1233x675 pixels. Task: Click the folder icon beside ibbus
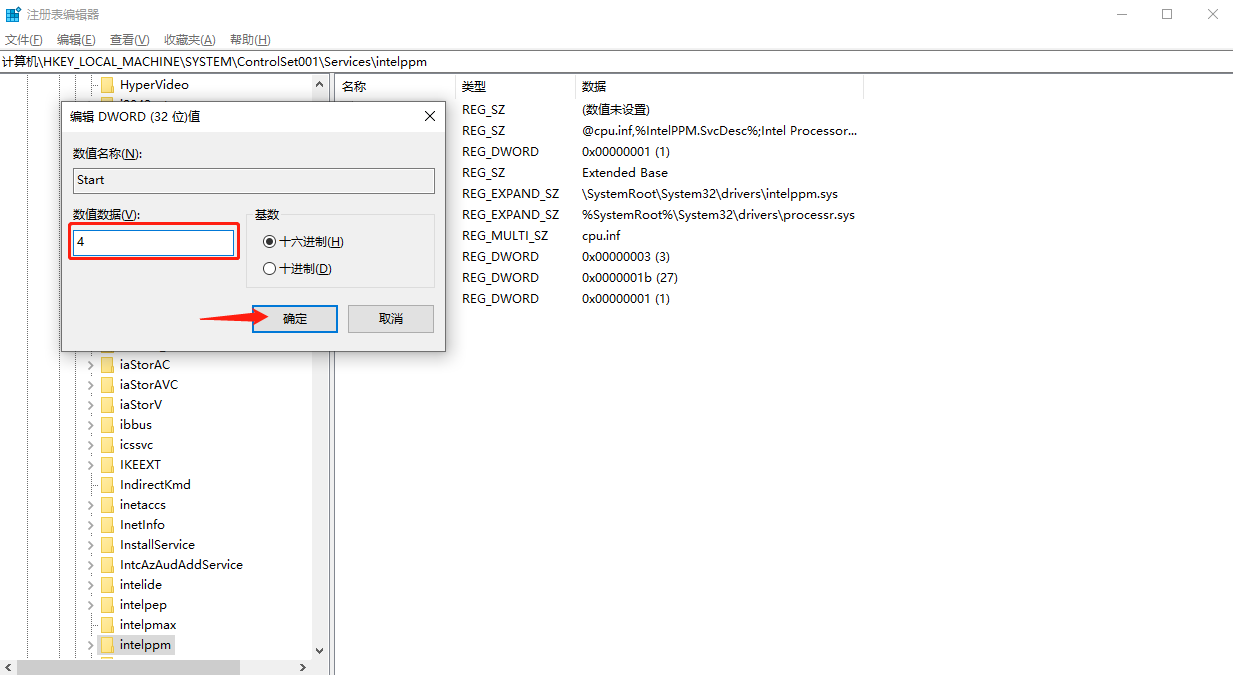click(107, 425)
